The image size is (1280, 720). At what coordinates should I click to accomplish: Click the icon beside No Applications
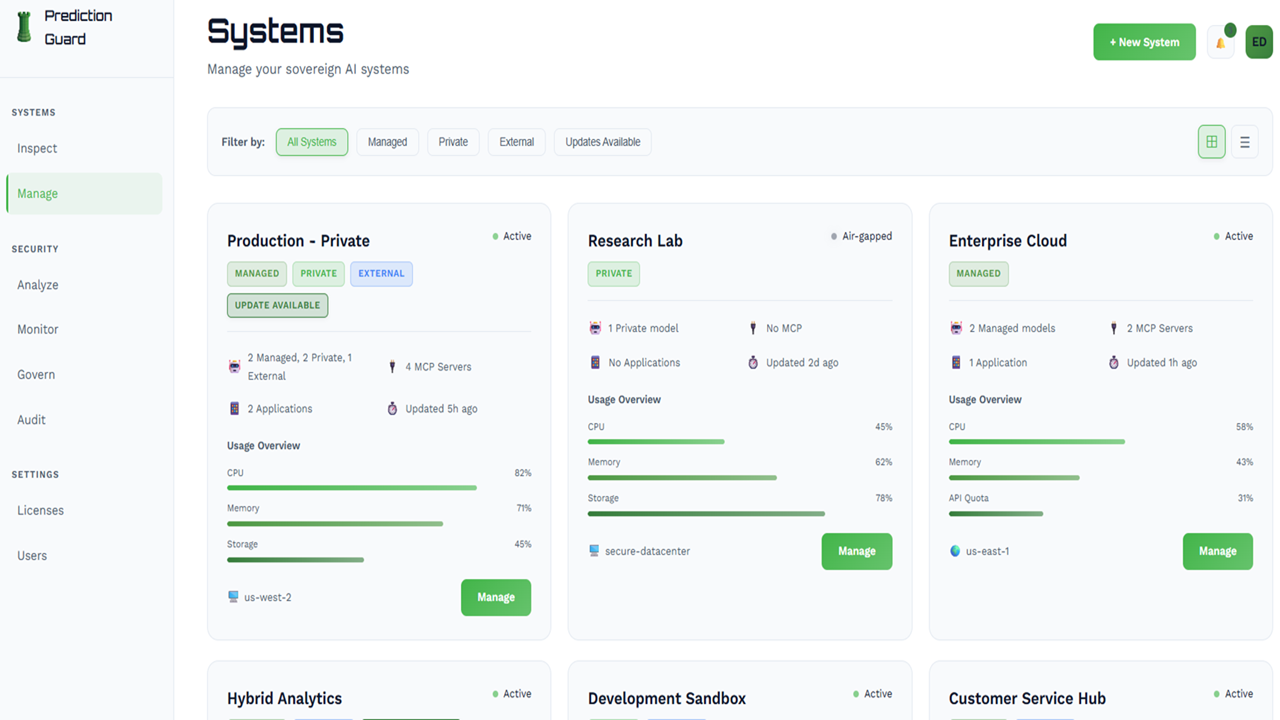point(595,363)
